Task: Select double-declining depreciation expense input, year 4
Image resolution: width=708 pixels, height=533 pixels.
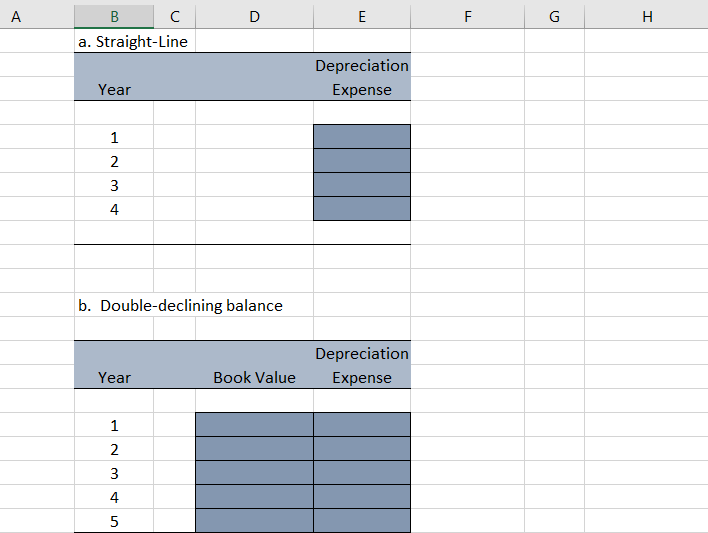Action: tap(362, 496)
